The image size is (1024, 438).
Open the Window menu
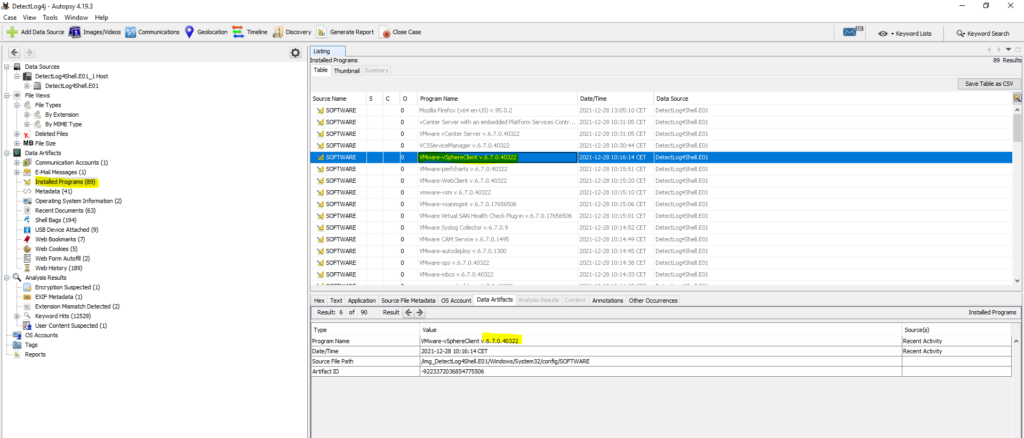click(x=76, y=18)
